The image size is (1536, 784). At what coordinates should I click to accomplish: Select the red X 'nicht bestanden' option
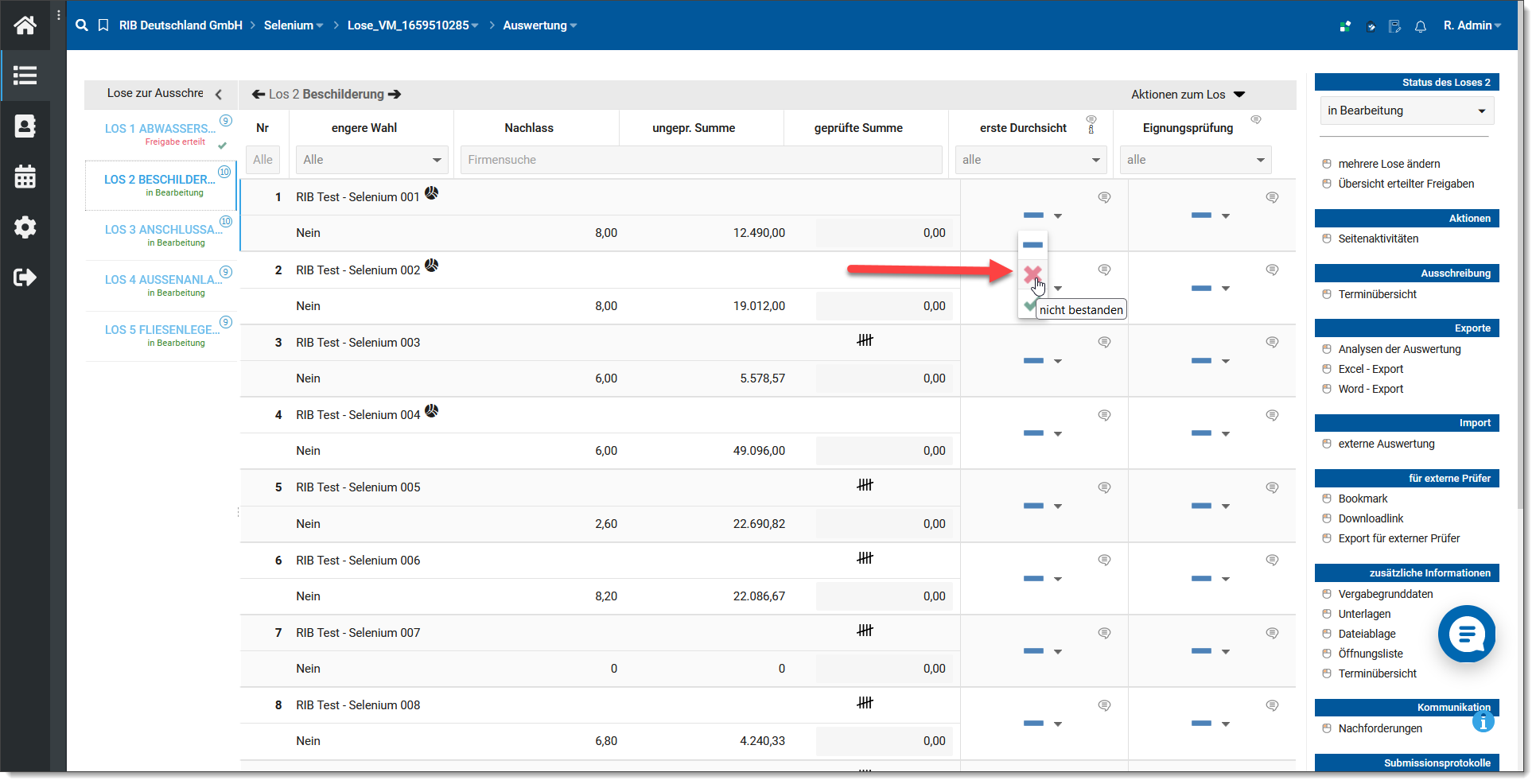click(1032, 275)
